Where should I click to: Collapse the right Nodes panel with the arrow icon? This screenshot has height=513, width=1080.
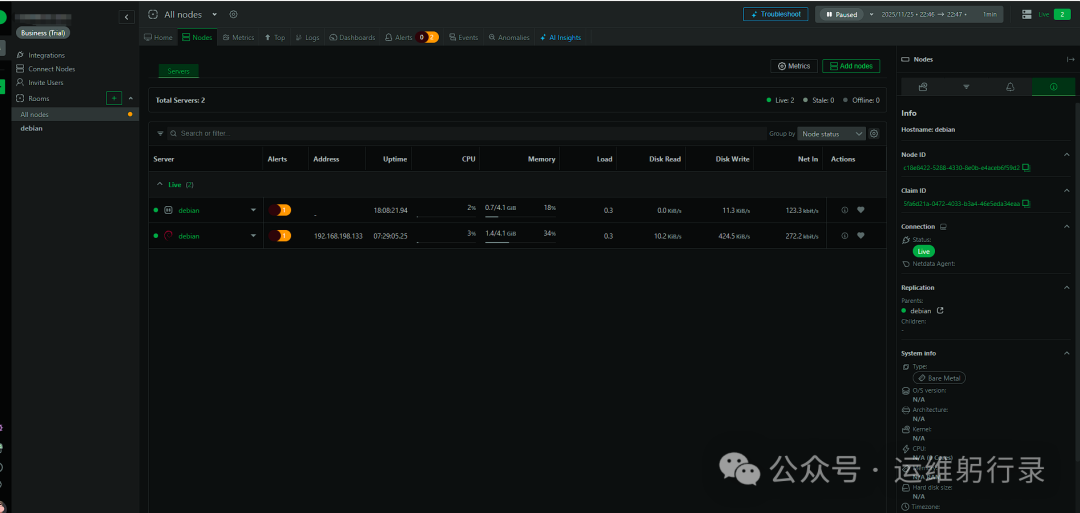click(x=1071, y=60)
